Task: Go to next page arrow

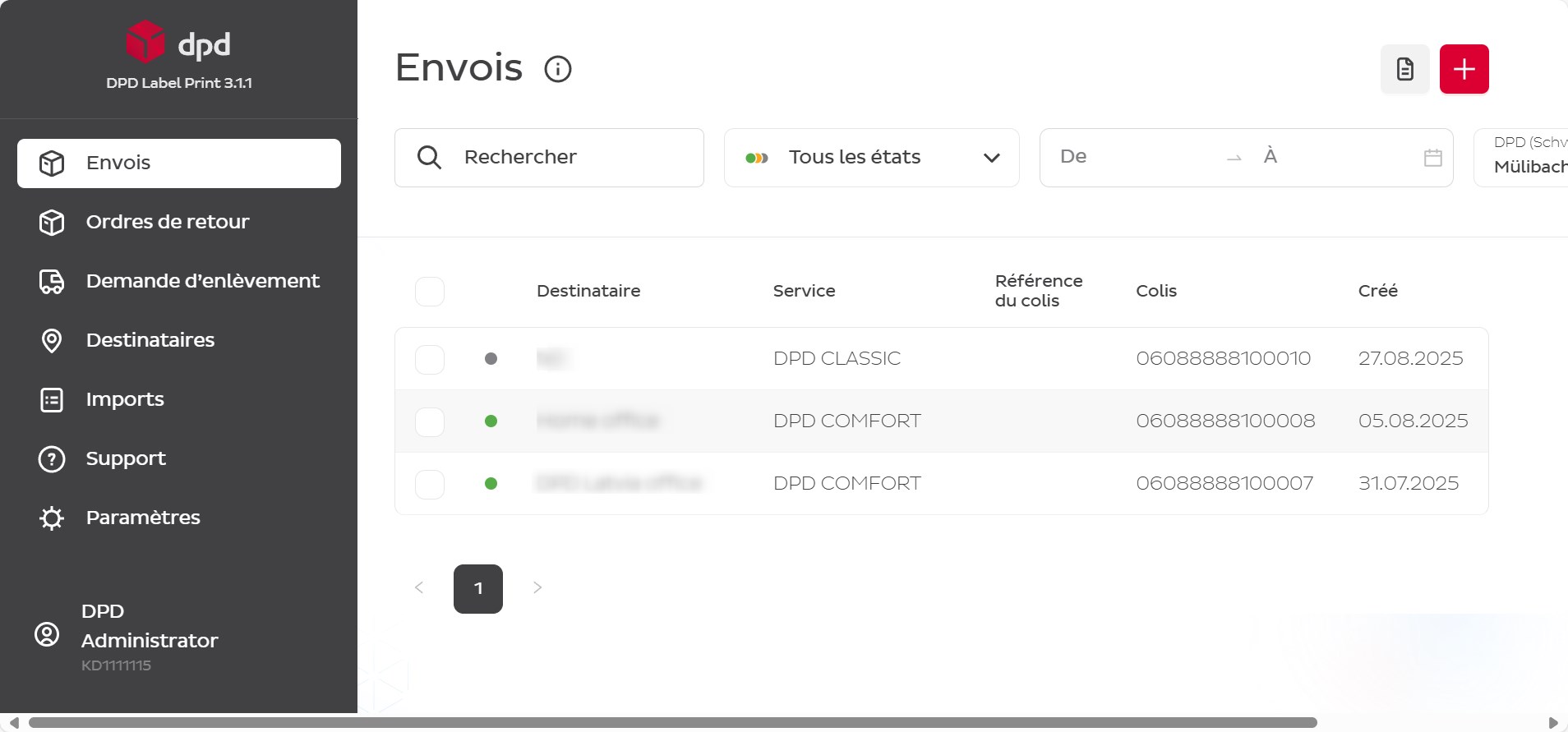Action: (537, 587)
